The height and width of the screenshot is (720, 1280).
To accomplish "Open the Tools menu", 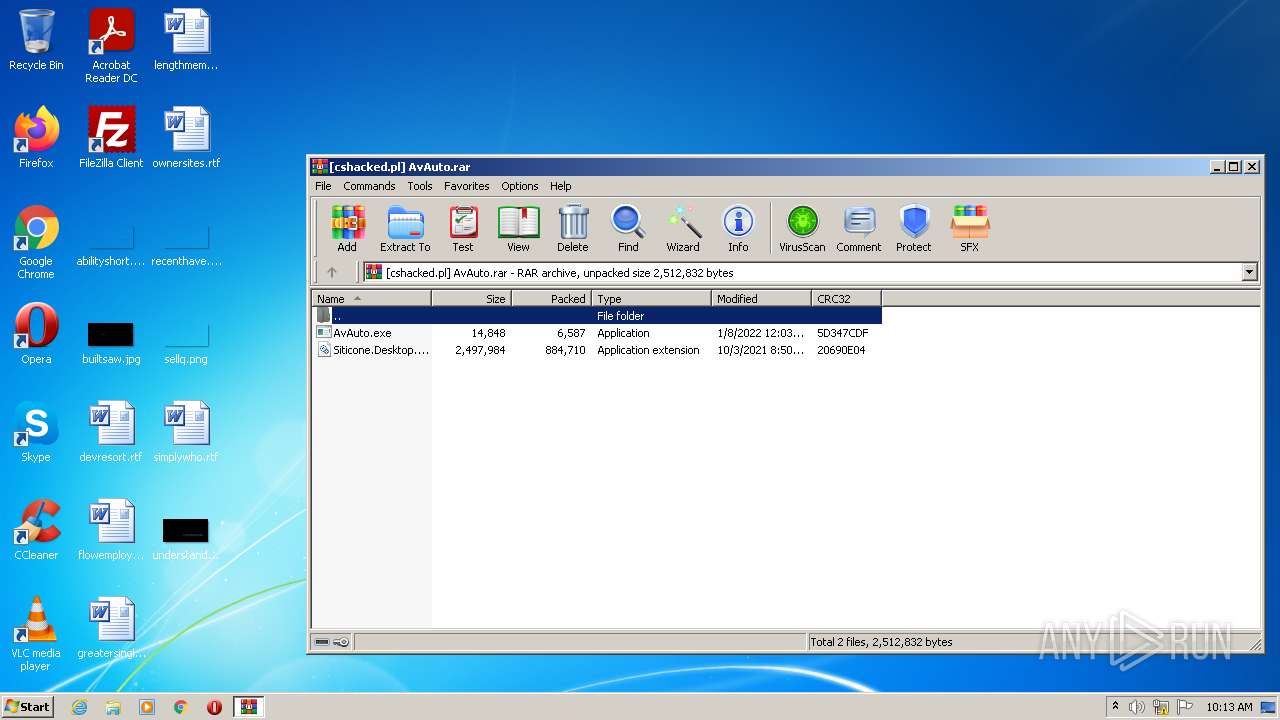I will [x=420, y=186].
